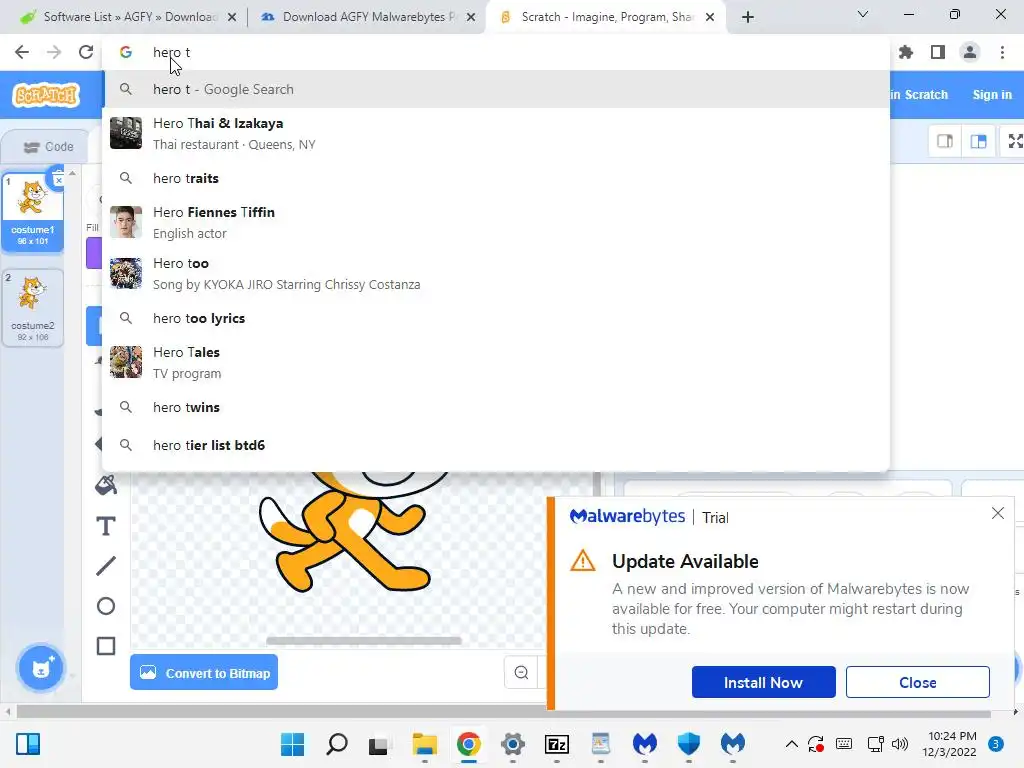Viewport: 1024px width, 768px height.
Task: Choose Hero Tales TV program suggestion
Action: click(496, 362)
